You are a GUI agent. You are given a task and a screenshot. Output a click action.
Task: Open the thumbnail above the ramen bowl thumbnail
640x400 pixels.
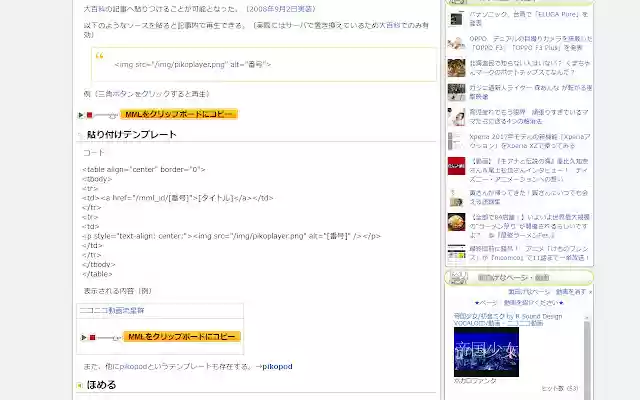click(x=456, y=198)
